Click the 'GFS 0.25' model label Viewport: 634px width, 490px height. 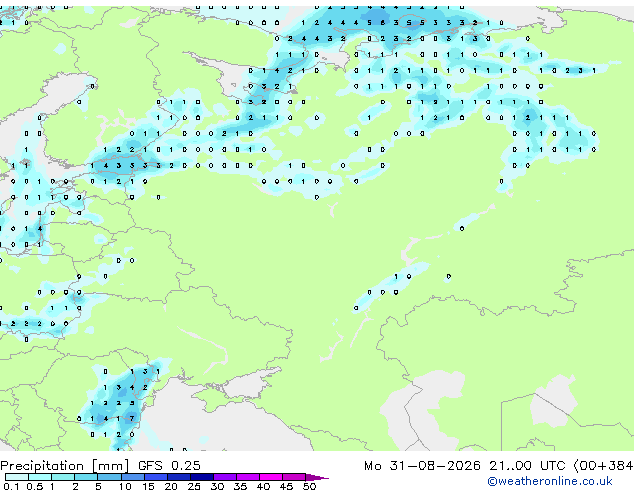click(169, 466)
